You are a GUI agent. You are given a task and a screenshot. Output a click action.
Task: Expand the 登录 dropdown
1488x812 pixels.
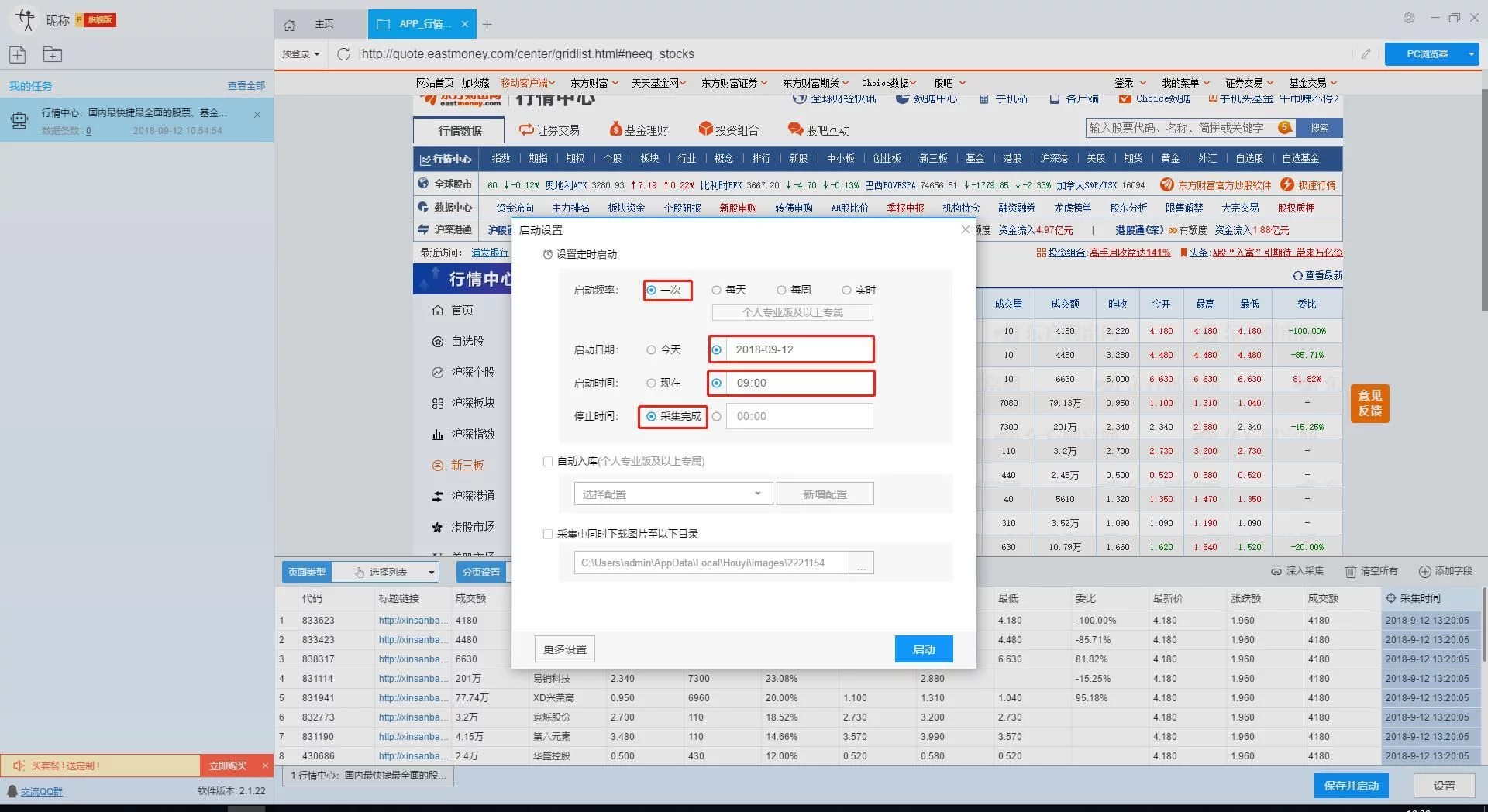(1142, 83)
